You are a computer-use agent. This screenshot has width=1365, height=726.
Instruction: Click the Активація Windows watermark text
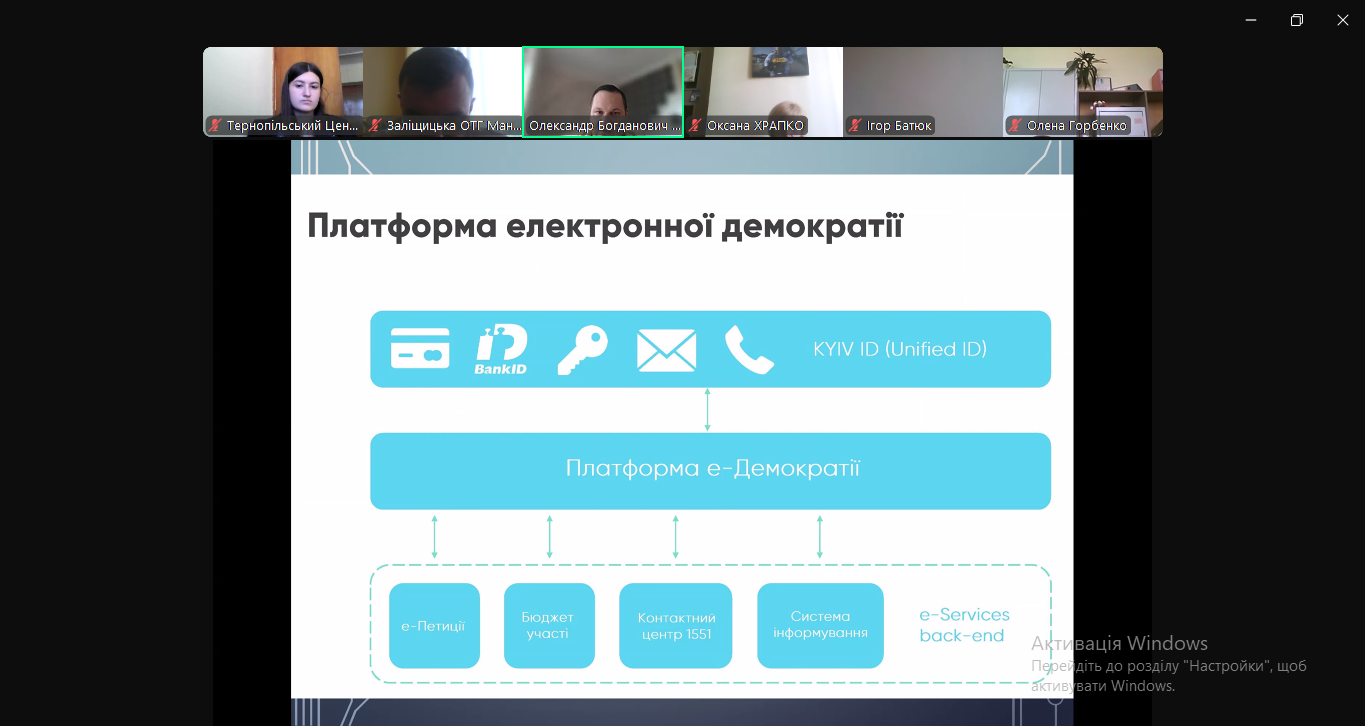coord(1119,643)
